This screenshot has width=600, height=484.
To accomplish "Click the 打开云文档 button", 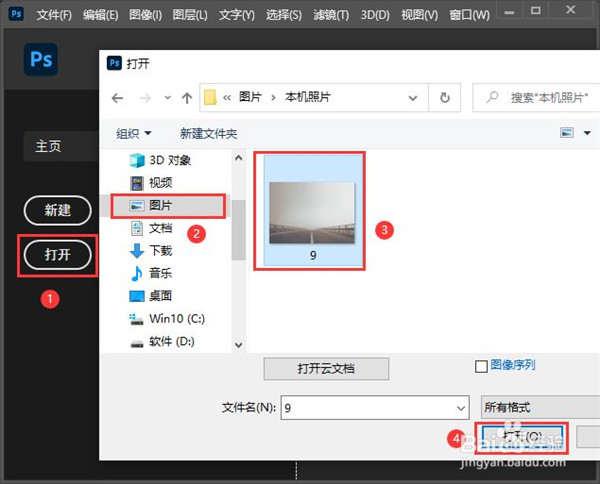I will (x=325, y=369).
